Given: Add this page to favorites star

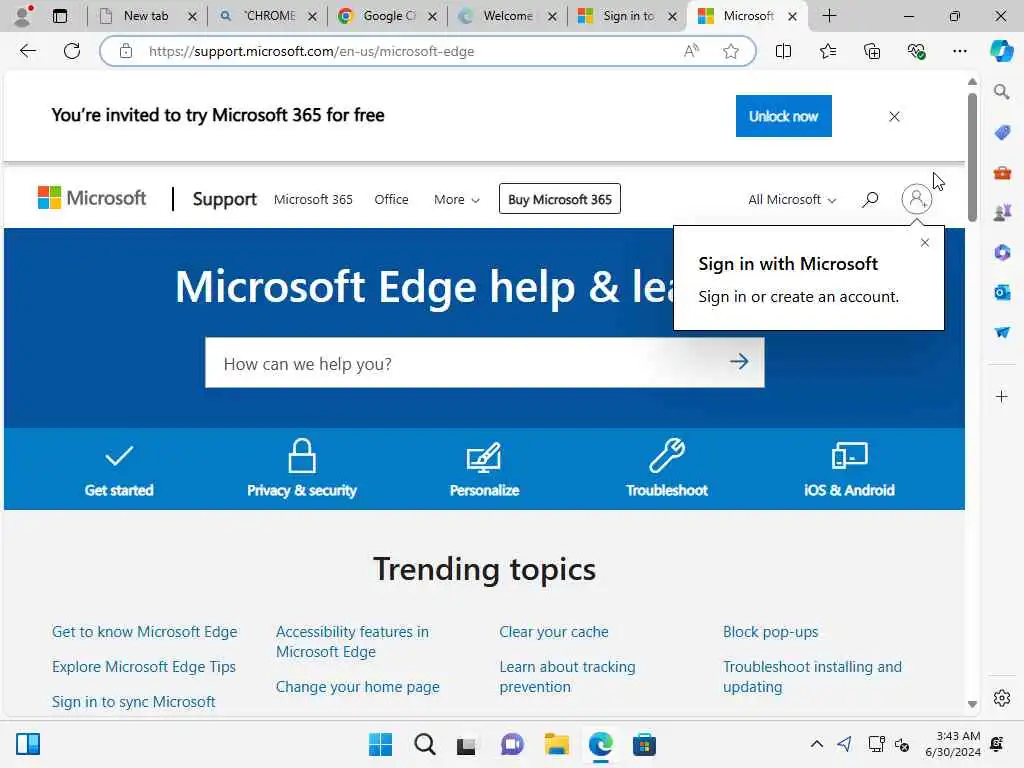Looking at the screenshot, I should 731,51.
